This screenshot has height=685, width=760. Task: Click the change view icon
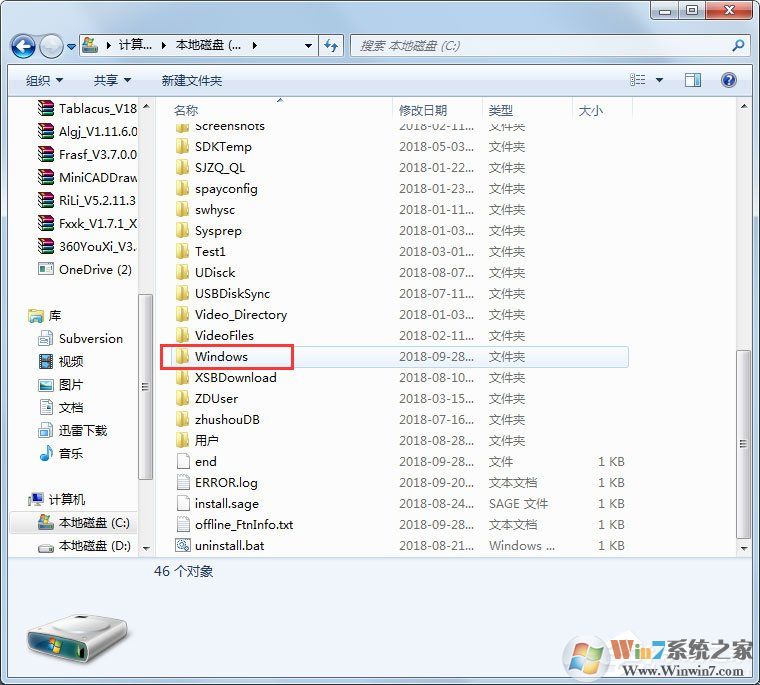point(637,80)
